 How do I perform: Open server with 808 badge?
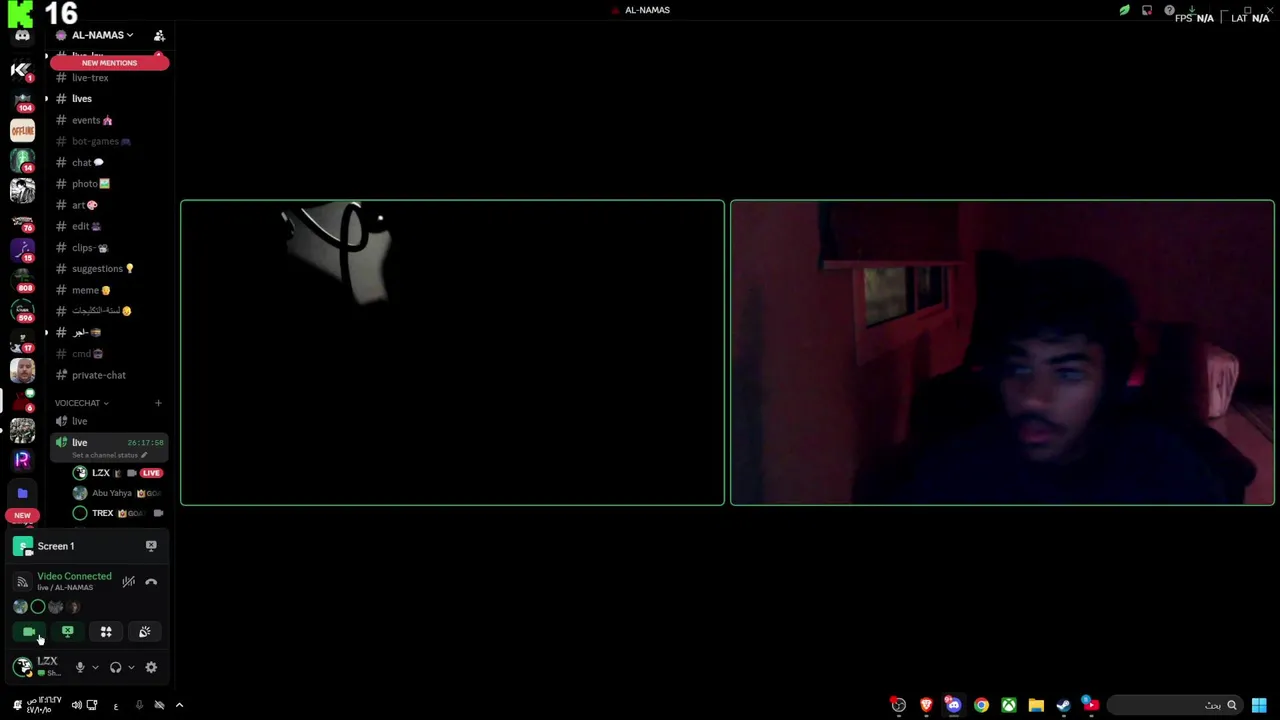coord(22,281)
